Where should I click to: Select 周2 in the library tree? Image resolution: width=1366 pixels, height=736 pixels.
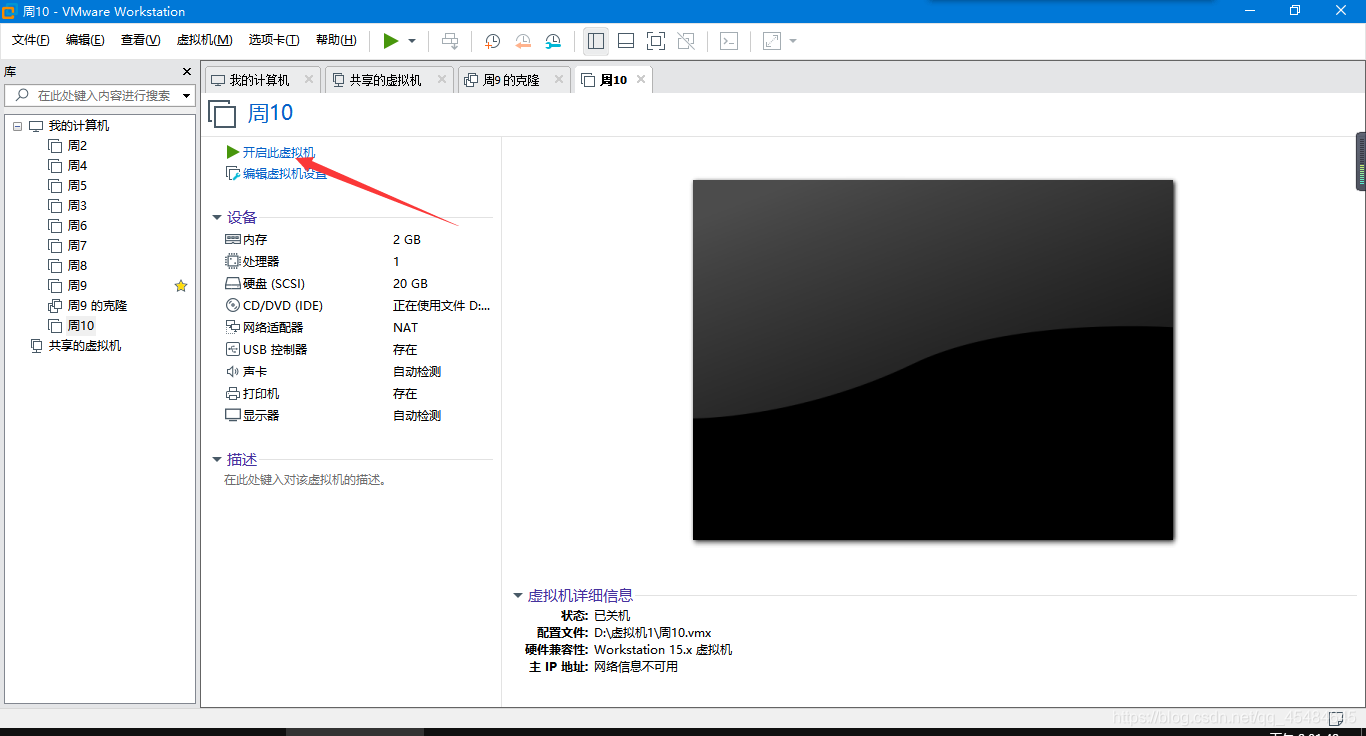(x=77, y=146)
